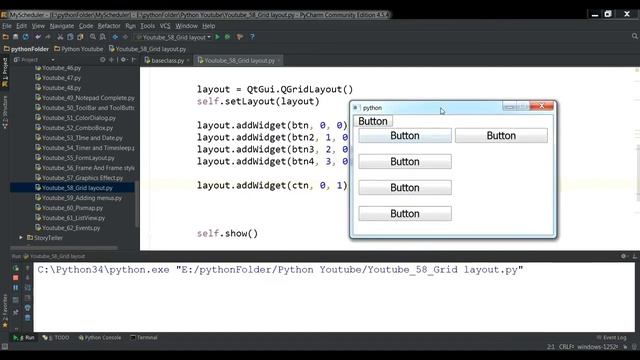Open the Tools menu
Image resolution: width=640 pixels, height=360 pixels.
click(147, 26)
